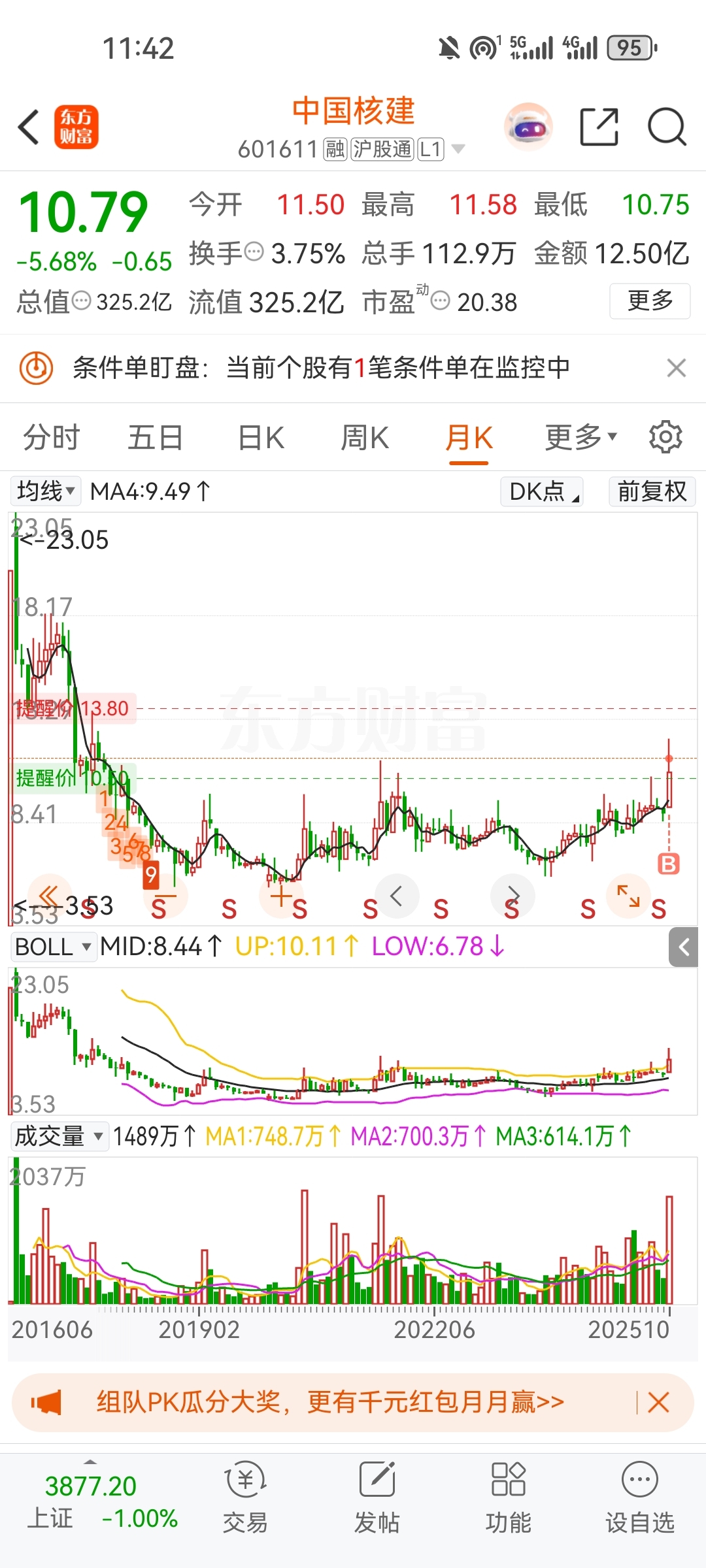The image size is (706, 1568).
Task: Tap the 市盈 info smiley icon
Action: (x=441, y=301)
